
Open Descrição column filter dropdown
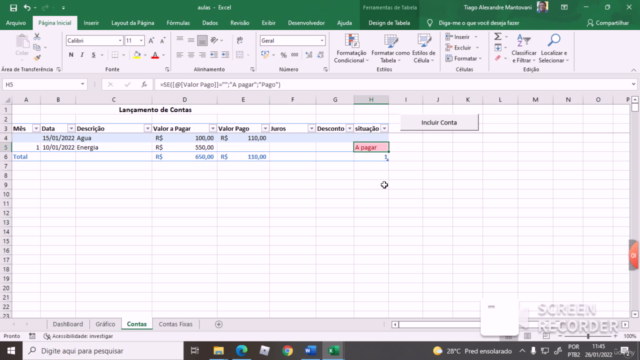(147, 129)
